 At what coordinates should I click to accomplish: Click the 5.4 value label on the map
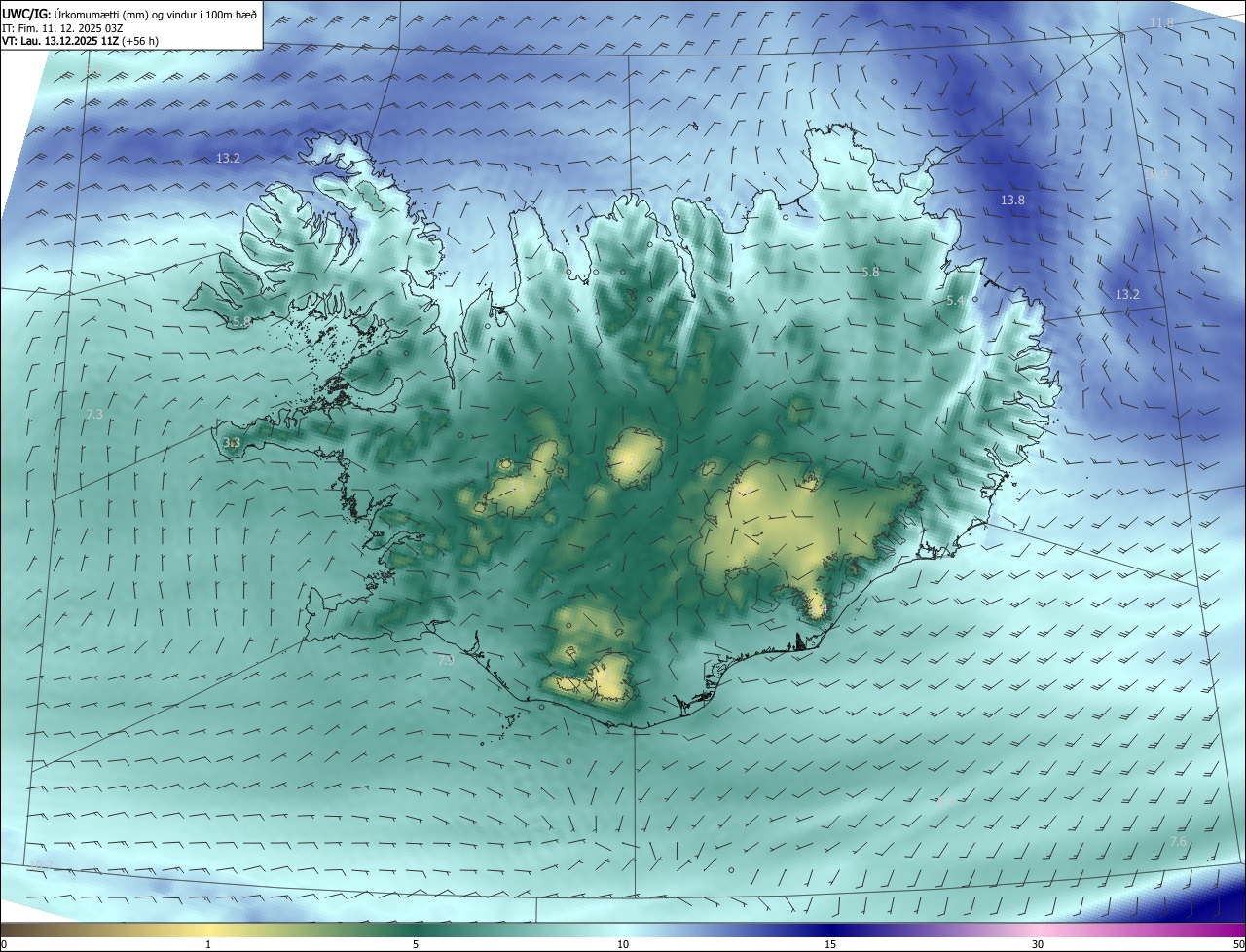(955, 302)
